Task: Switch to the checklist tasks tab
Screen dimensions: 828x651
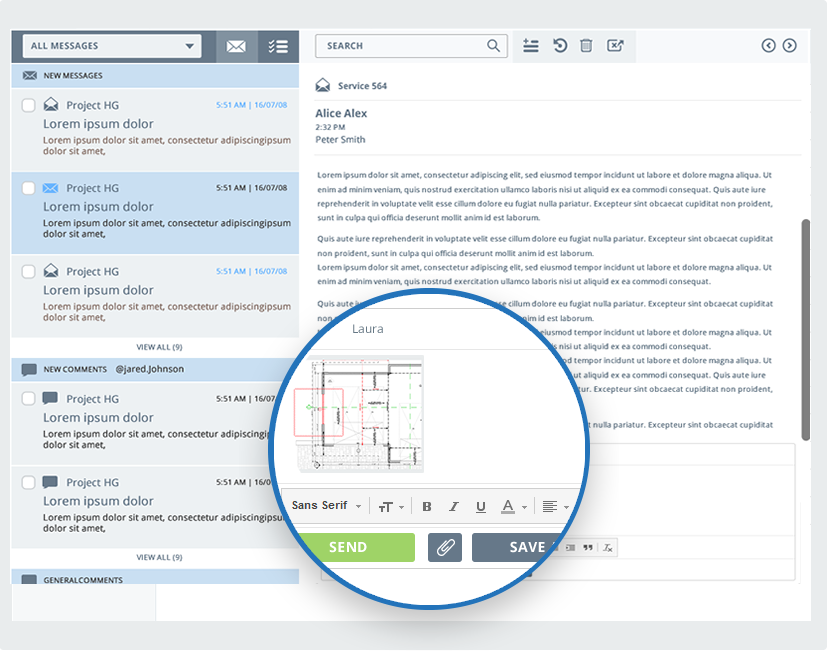Action: [x=278, y=47]
